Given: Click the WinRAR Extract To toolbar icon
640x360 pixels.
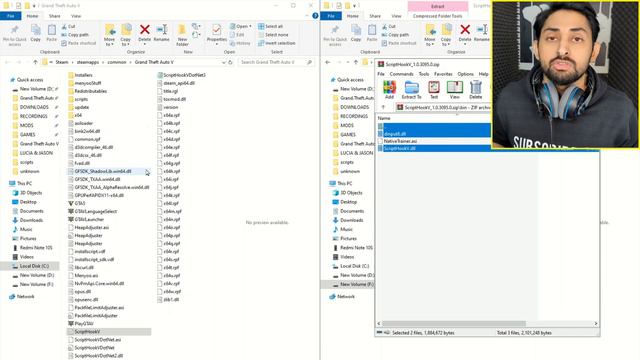Looking at the screenshot, I should pos(411,87).
